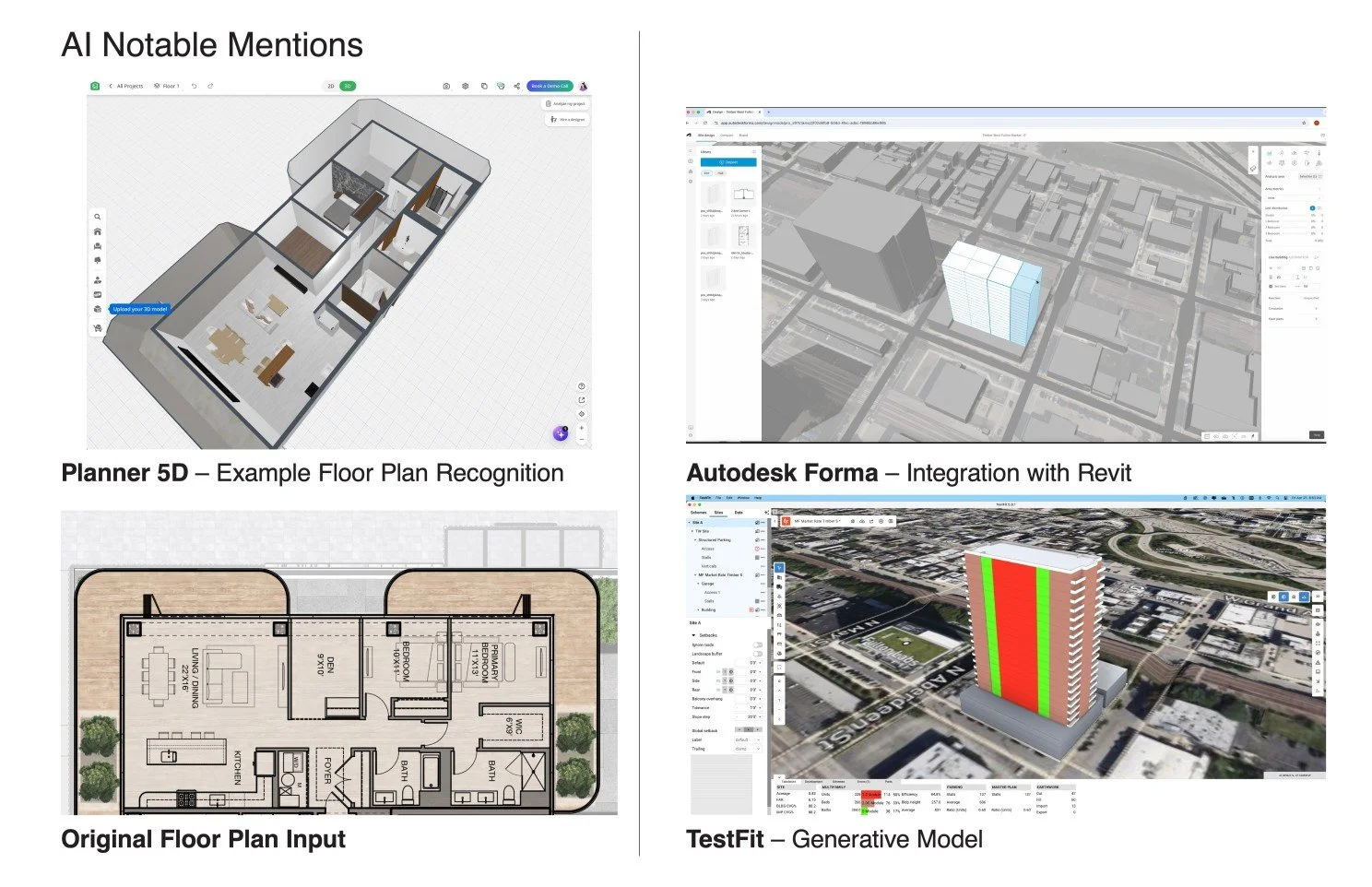The height and width of the screenshot is (887, 1372).
Task: Click the redo arrow in Planner 5D
Action: coord(210,86)
